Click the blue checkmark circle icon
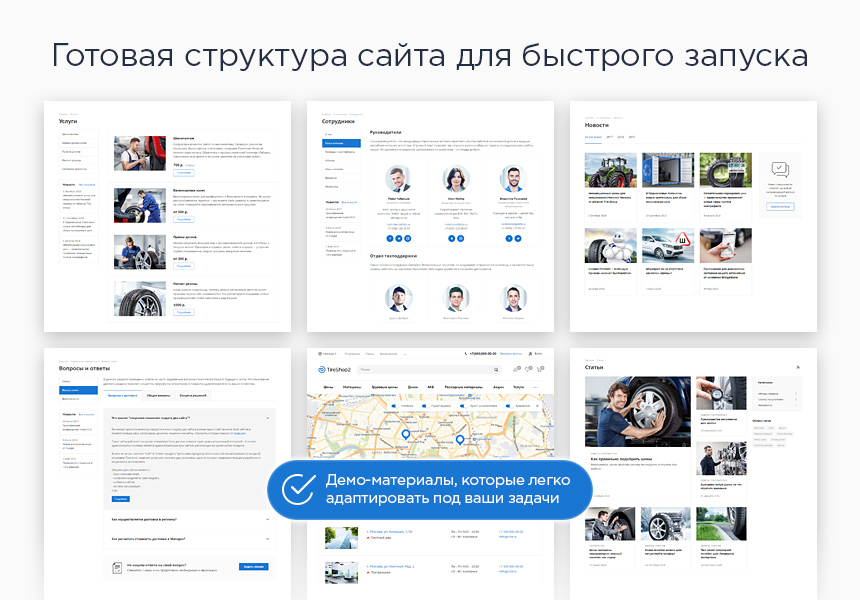The width and height of the screenshot is (860, 600). click(298, 488)
